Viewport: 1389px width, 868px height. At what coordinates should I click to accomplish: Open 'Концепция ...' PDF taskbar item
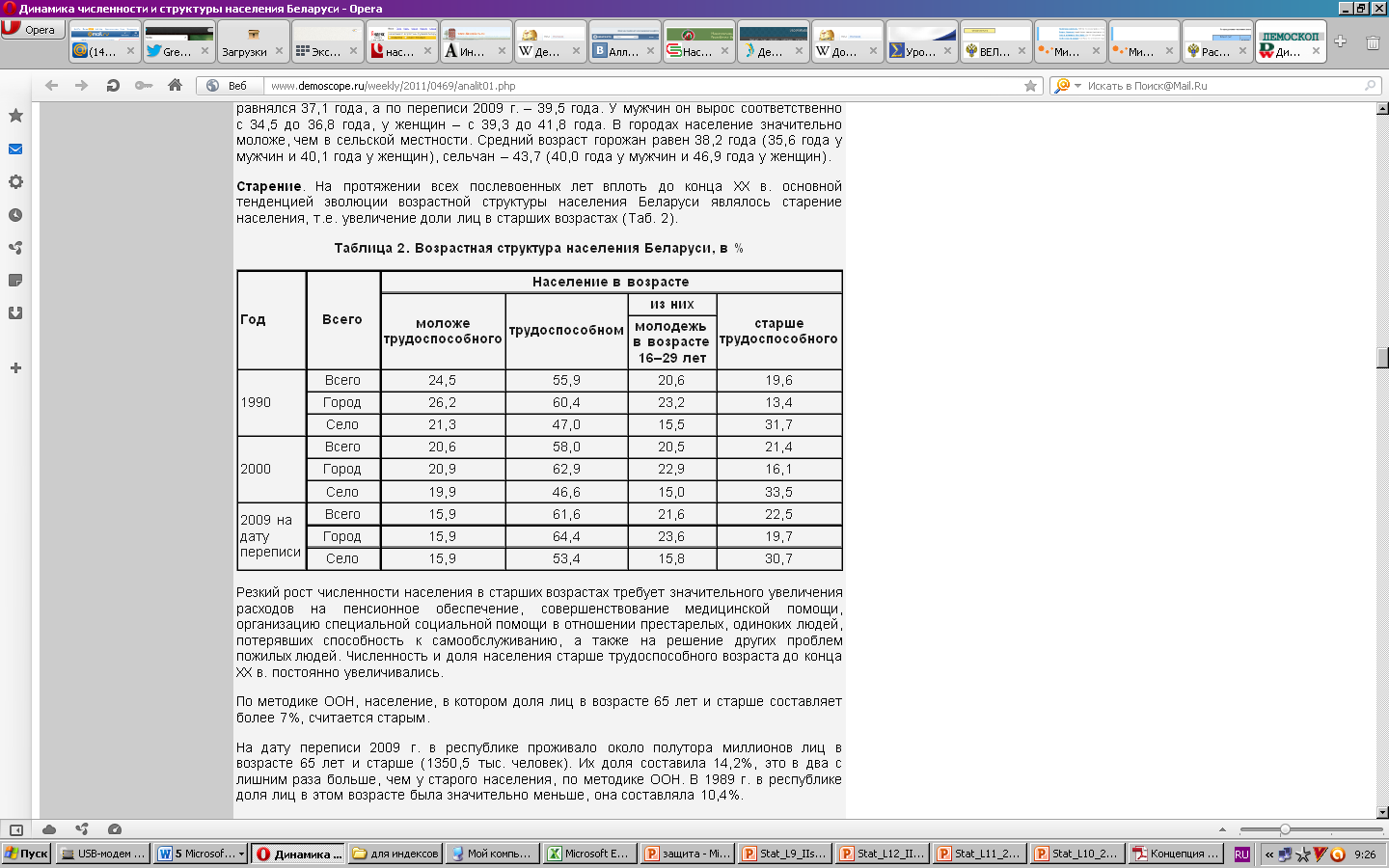point(1175,854)
